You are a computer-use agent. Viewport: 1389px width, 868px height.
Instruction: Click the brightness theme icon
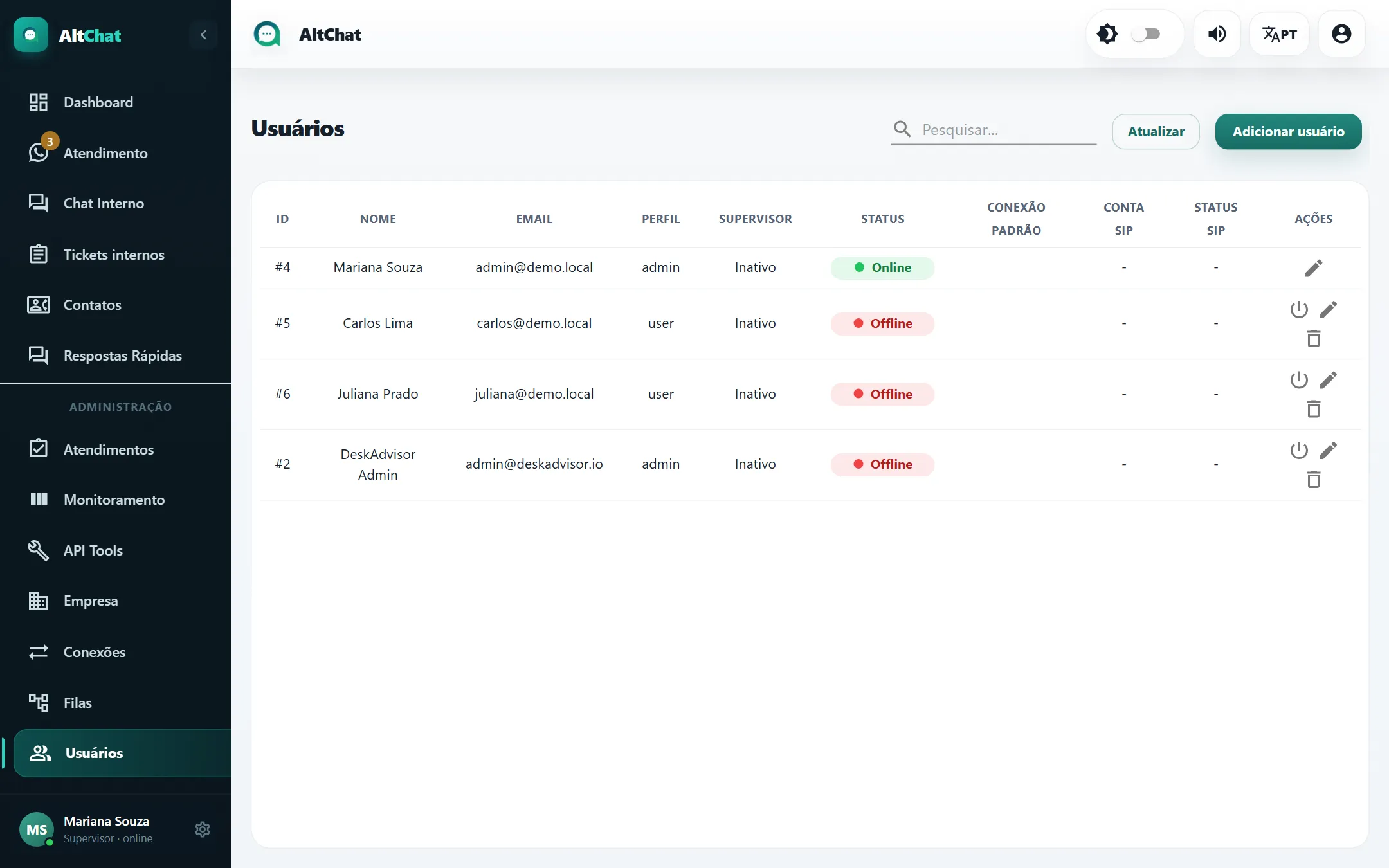1107,34
